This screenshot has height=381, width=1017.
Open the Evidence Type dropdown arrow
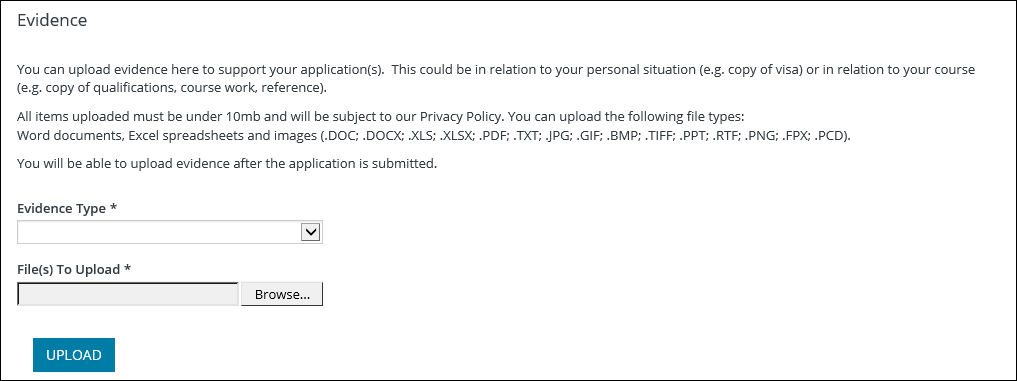click(x=311, y=232)
